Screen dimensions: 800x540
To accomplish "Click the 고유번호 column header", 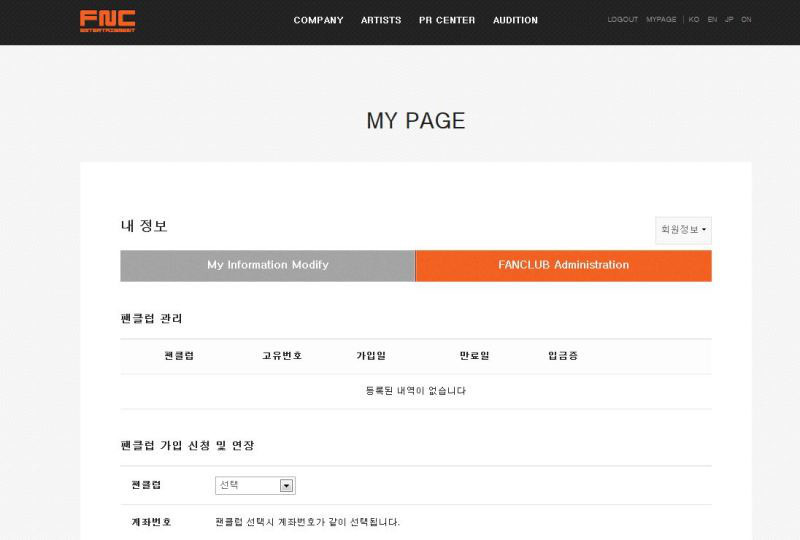I will coord(282,356).
